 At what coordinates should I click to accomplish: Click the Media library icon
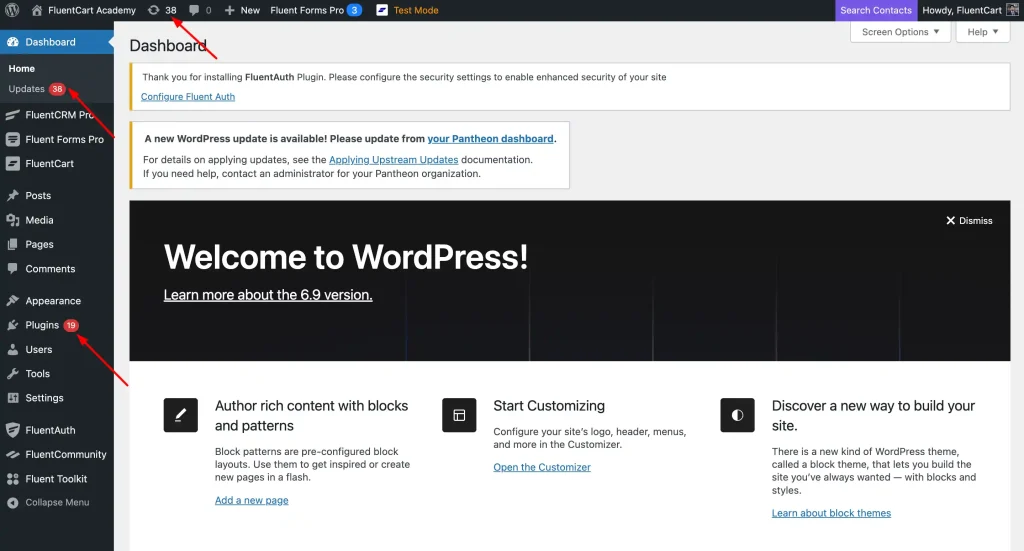12,220
